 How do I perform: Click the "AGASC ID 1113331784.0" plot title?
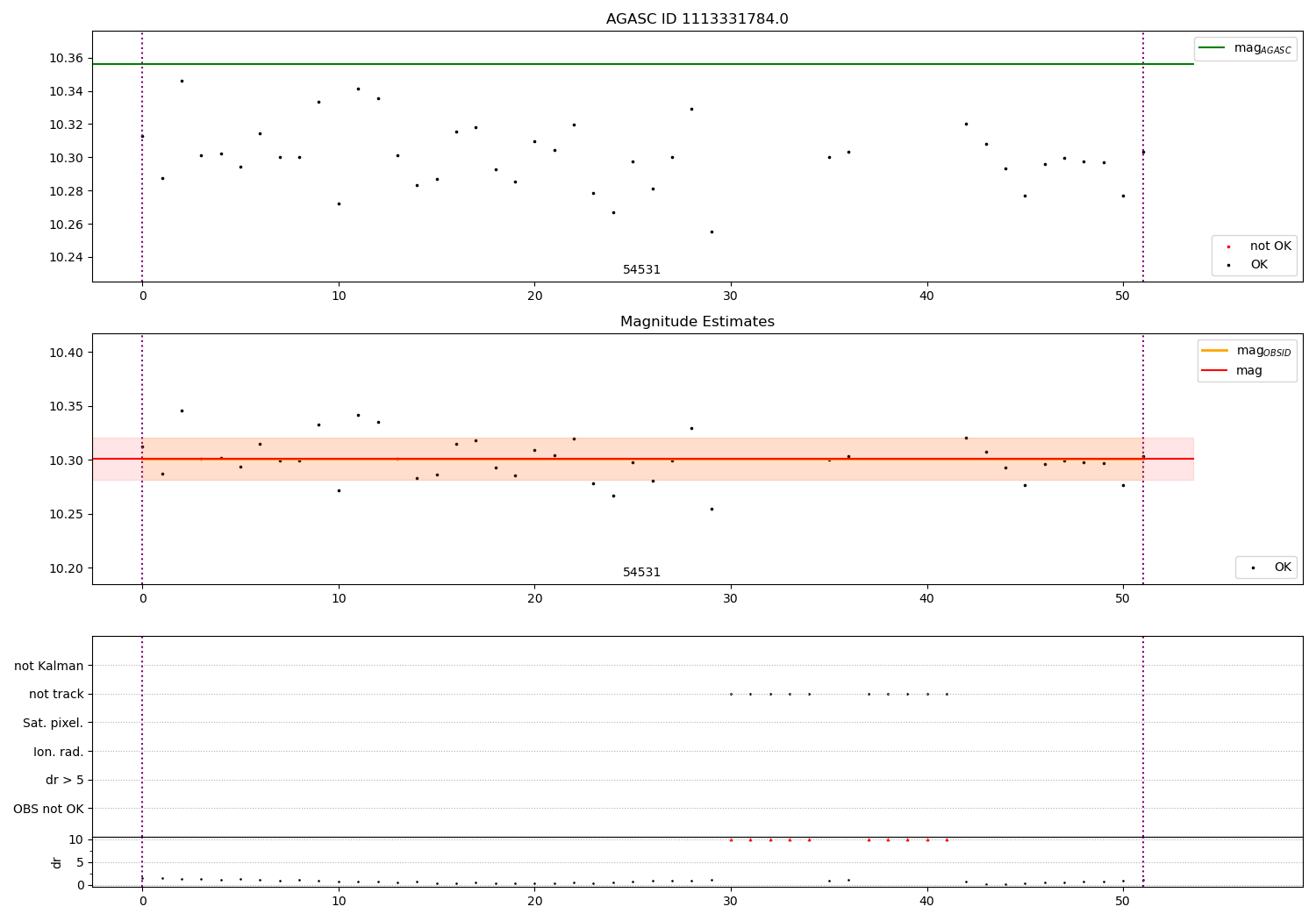click(697, 19)
